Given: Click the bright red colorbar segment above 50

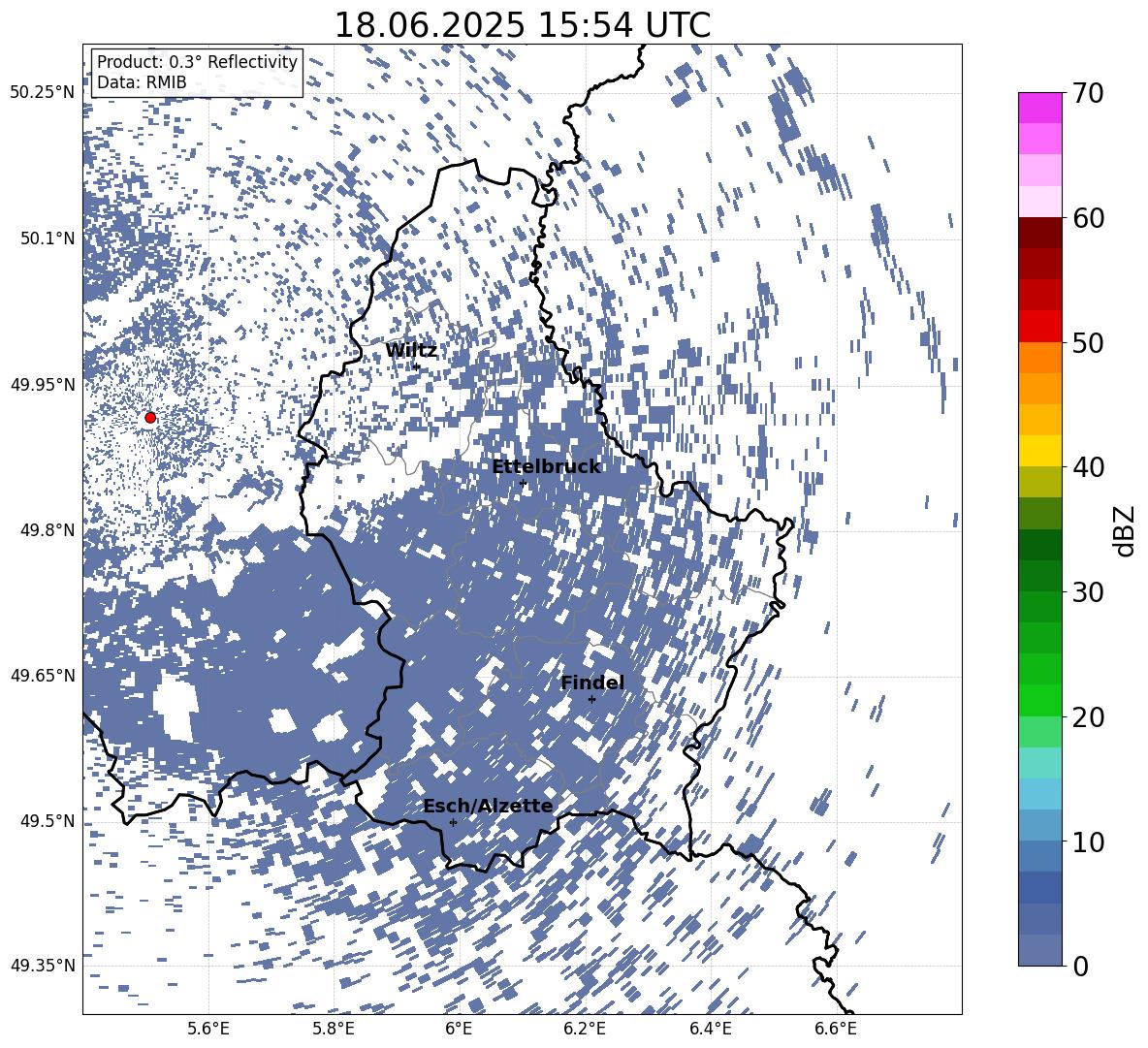Looking at the screenshot, I should pyautogui.click(x=1039, y=327).
